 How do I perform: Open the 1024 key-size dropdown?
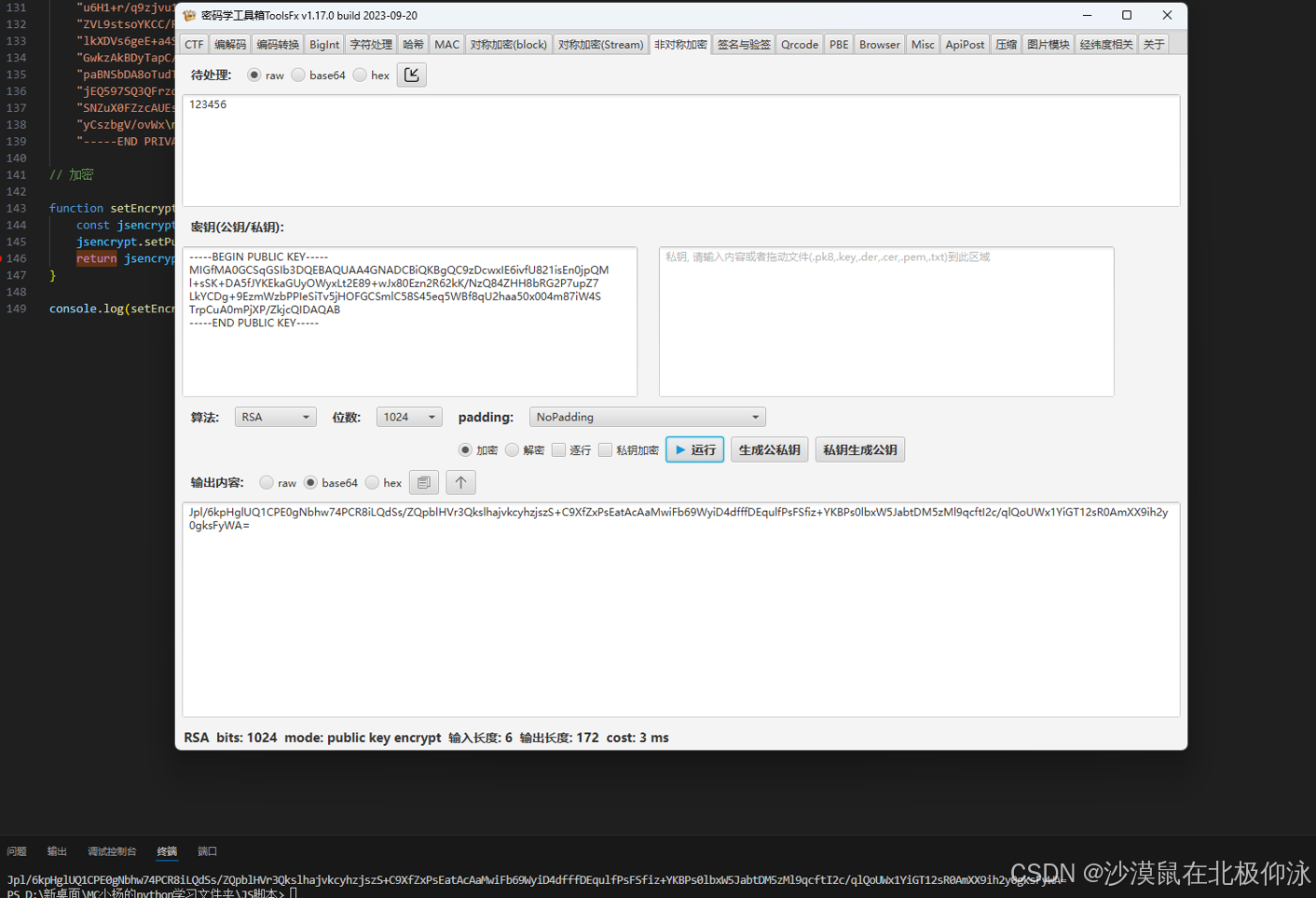coord(408,417)
